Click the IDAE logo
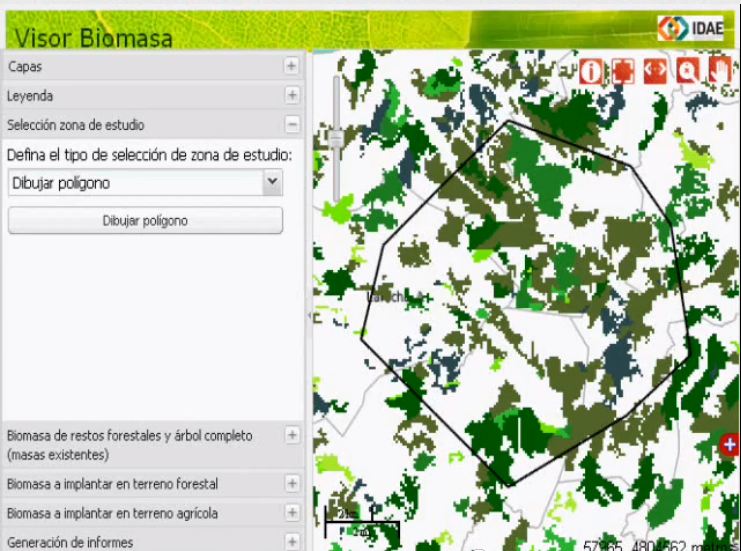This screenshot has height=551, width=741. coord(692,28)
